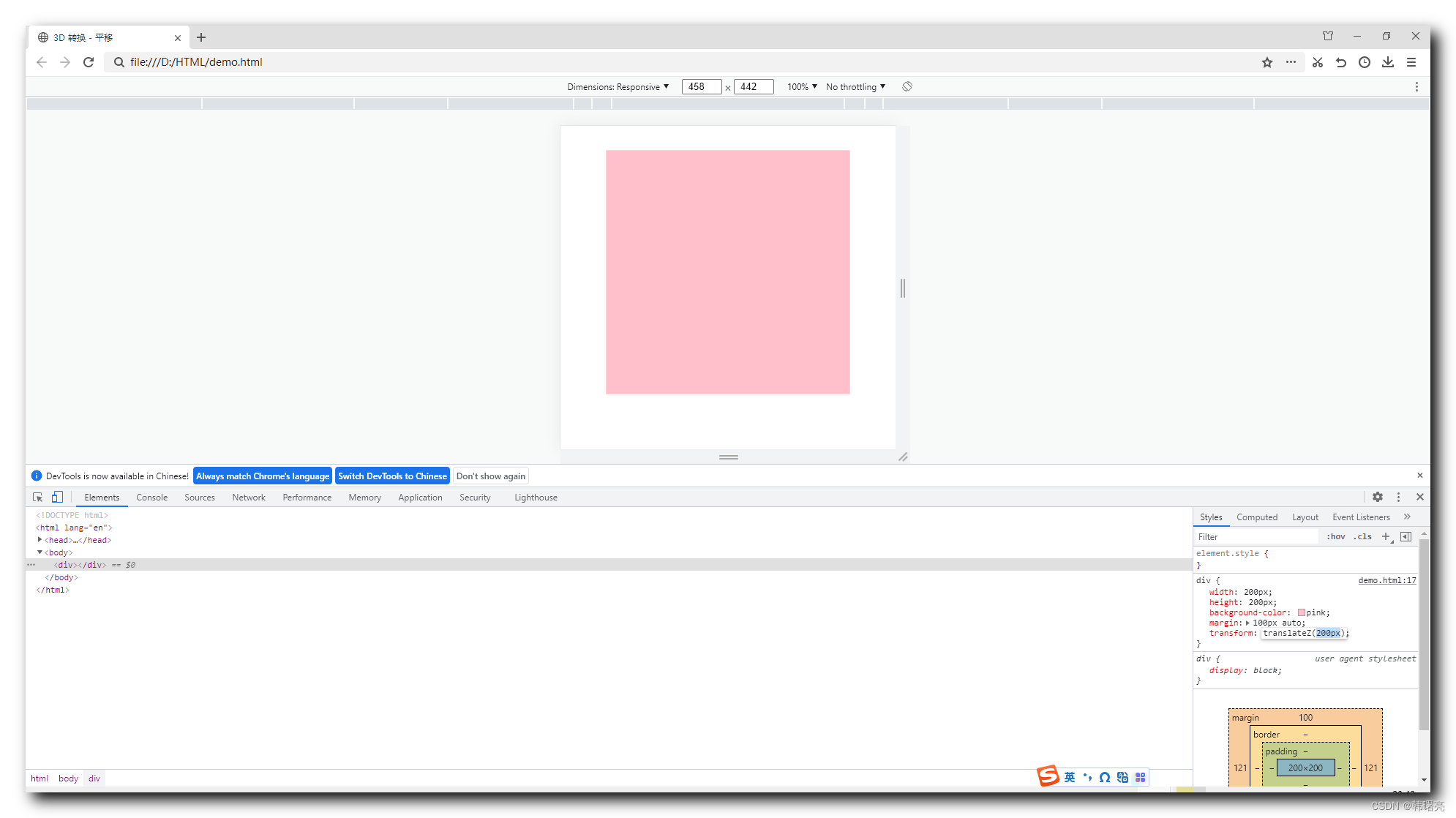
Task: Open the Lighthouse tab
Action: tap(536, 498)
